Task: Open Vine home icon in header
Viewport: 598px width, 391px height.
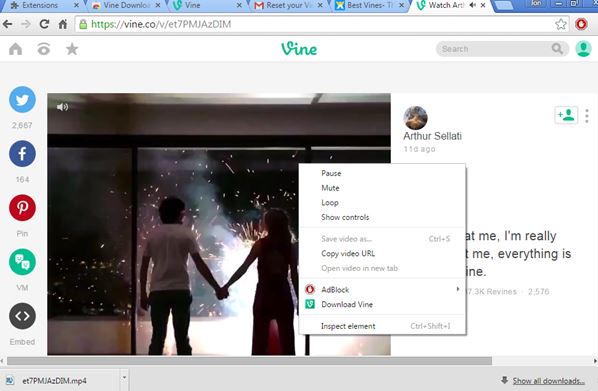Action: click(x=16, y=49)
